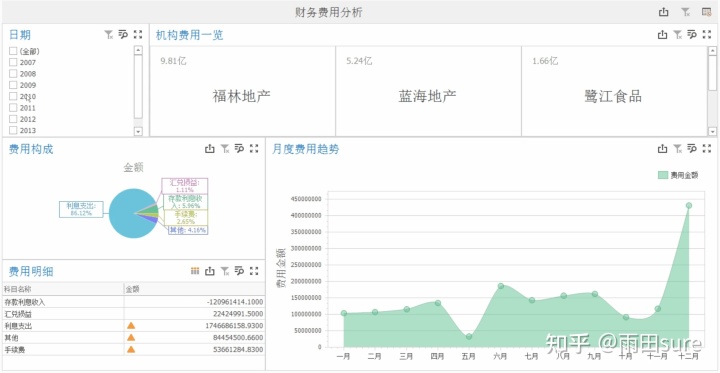Screen dimensions: 720x373
Task: Click the 存款利息收入 5.96% pie label
Action: [185, 202]
